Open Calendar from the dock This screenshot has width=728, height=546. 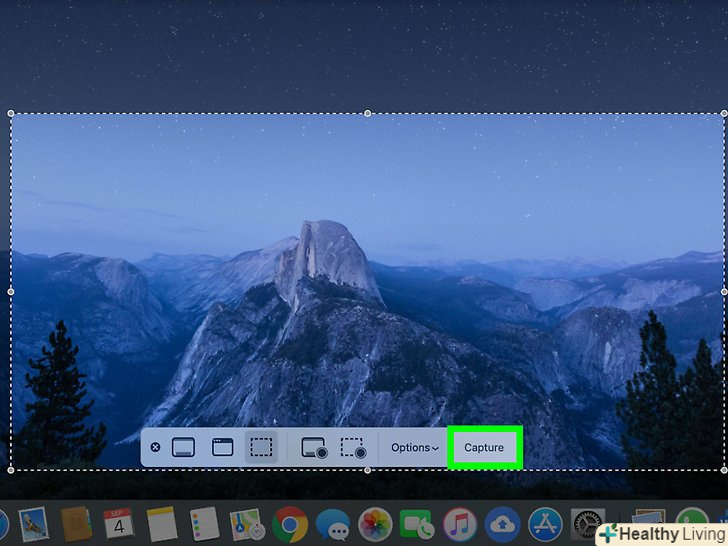118,524
